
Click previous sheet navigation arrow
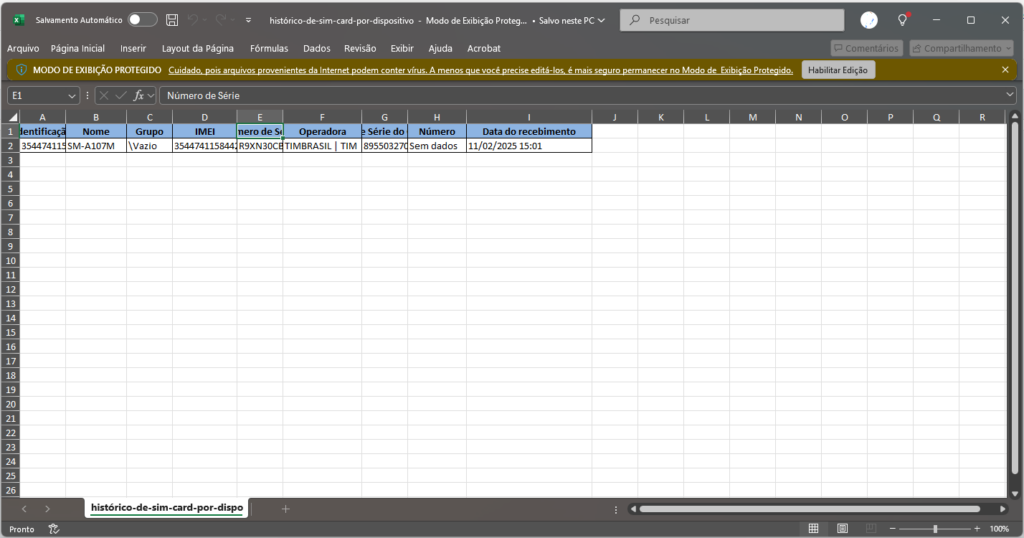click(x=24, y=509)
